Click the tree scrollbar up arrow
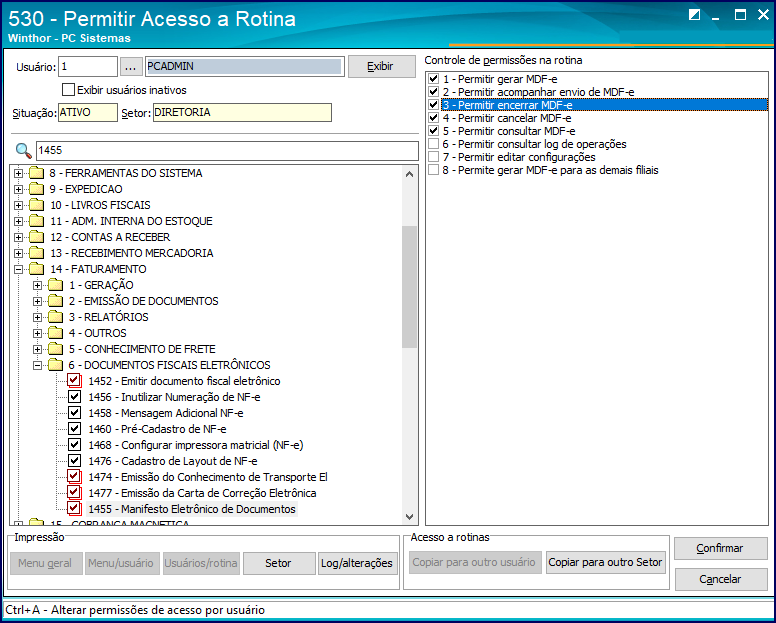The height and width of the screenshot is (623, 776). click(x=409, y=174)
